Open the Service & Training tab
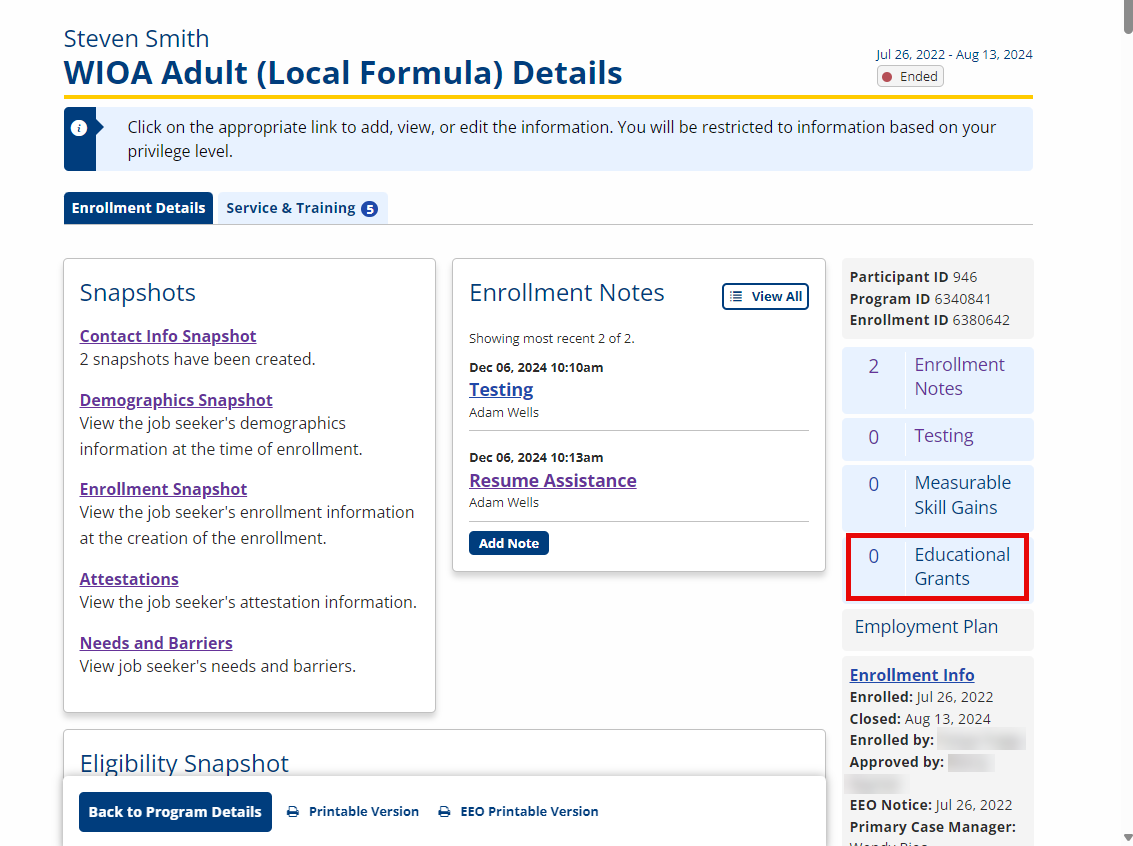Screen dimensions: 1133x846 pyautogui.click(x=302, y=208)
